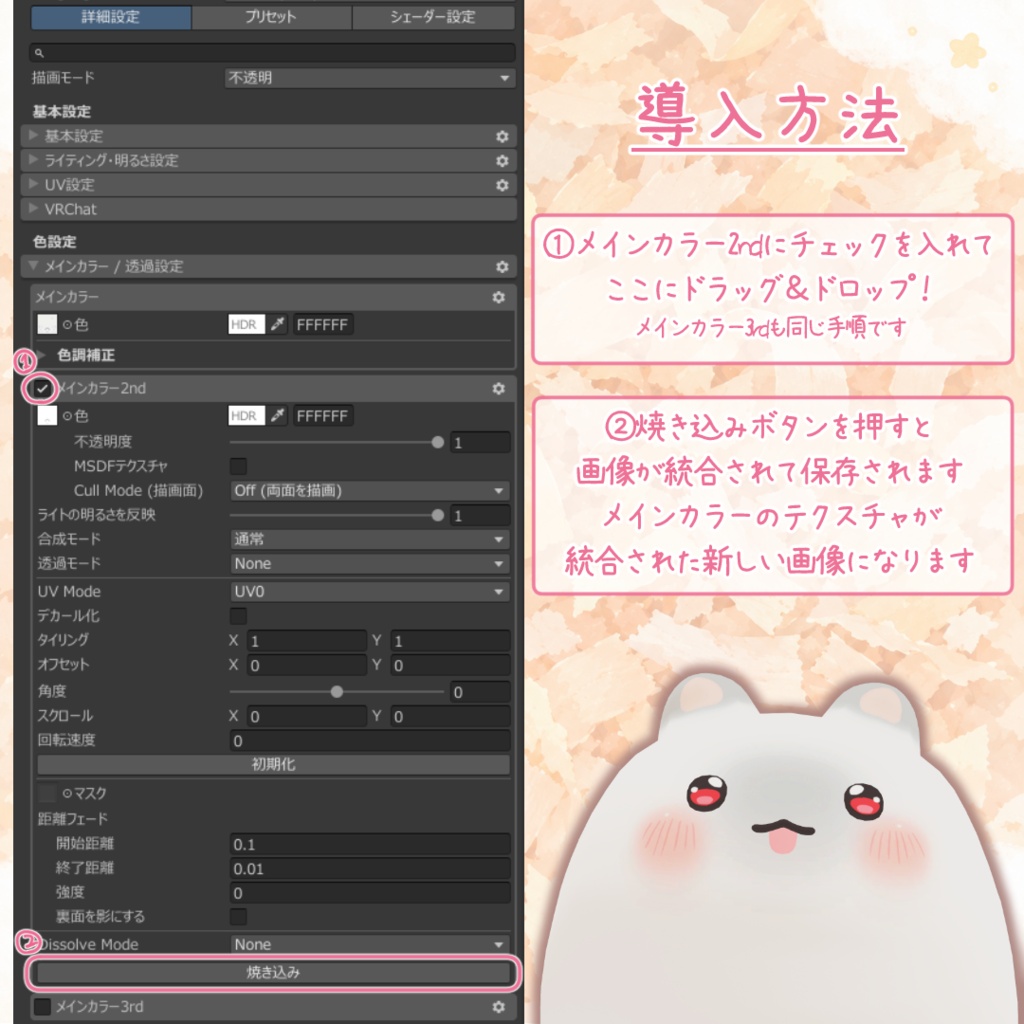Switch to プリセット tab

click(271, 17)
